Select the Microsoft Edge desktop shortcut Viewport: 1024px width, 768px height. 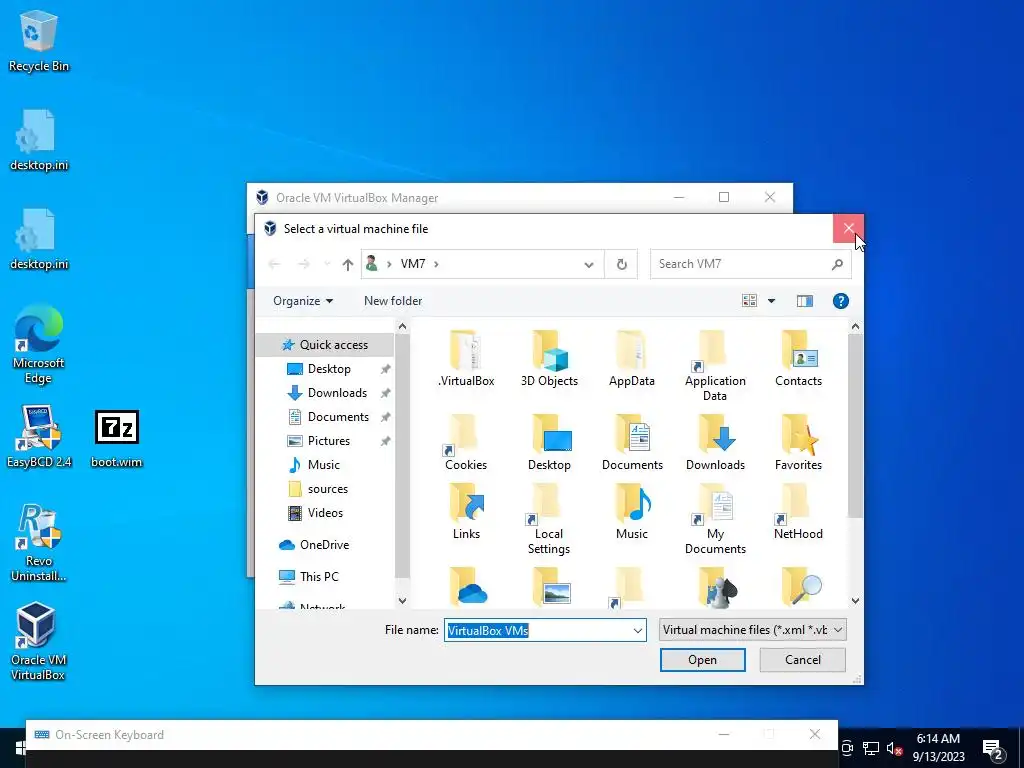(39, 345)
